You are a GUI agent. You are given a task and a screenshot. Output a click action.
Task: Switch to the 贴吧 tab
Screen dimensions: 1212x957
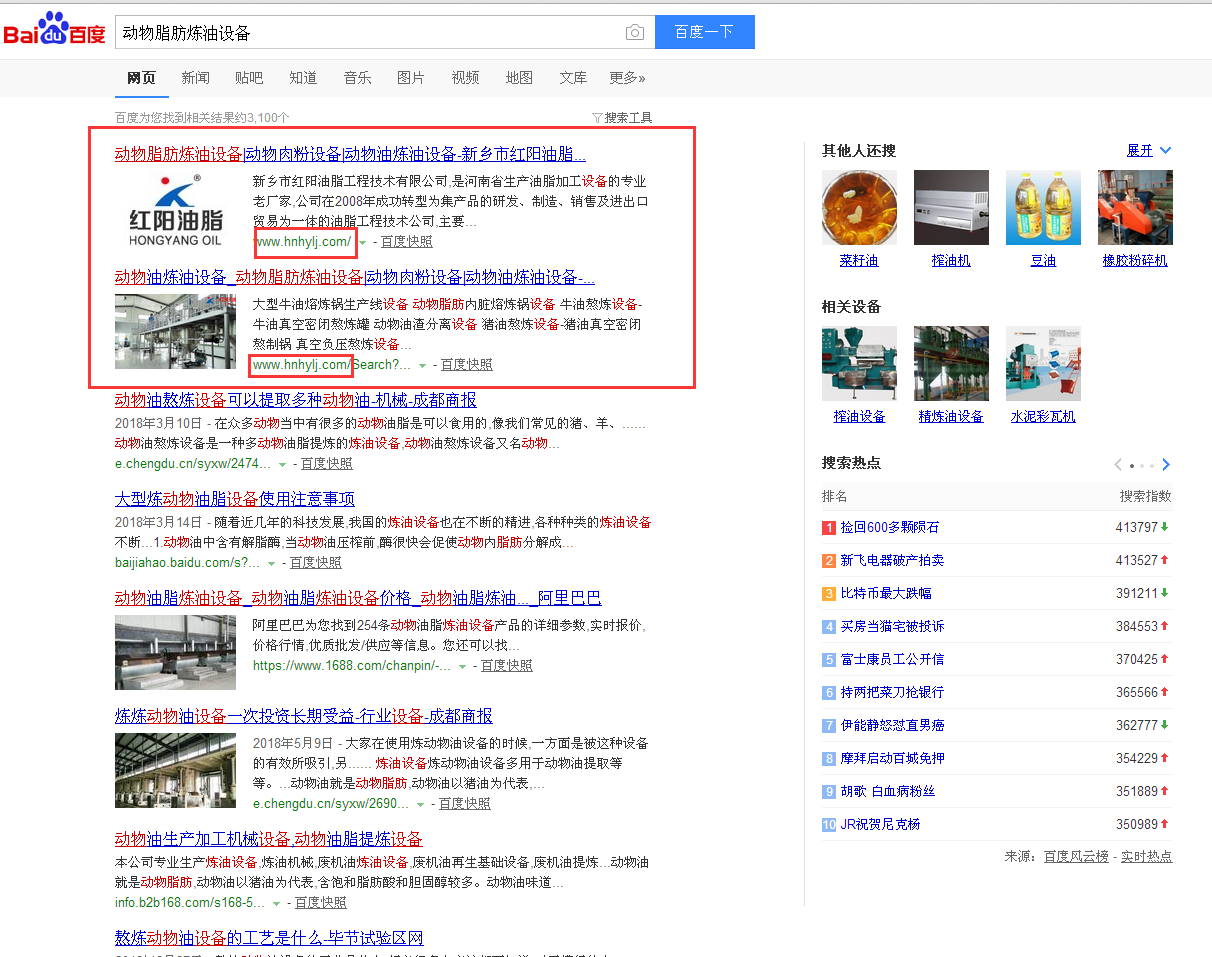249,78
